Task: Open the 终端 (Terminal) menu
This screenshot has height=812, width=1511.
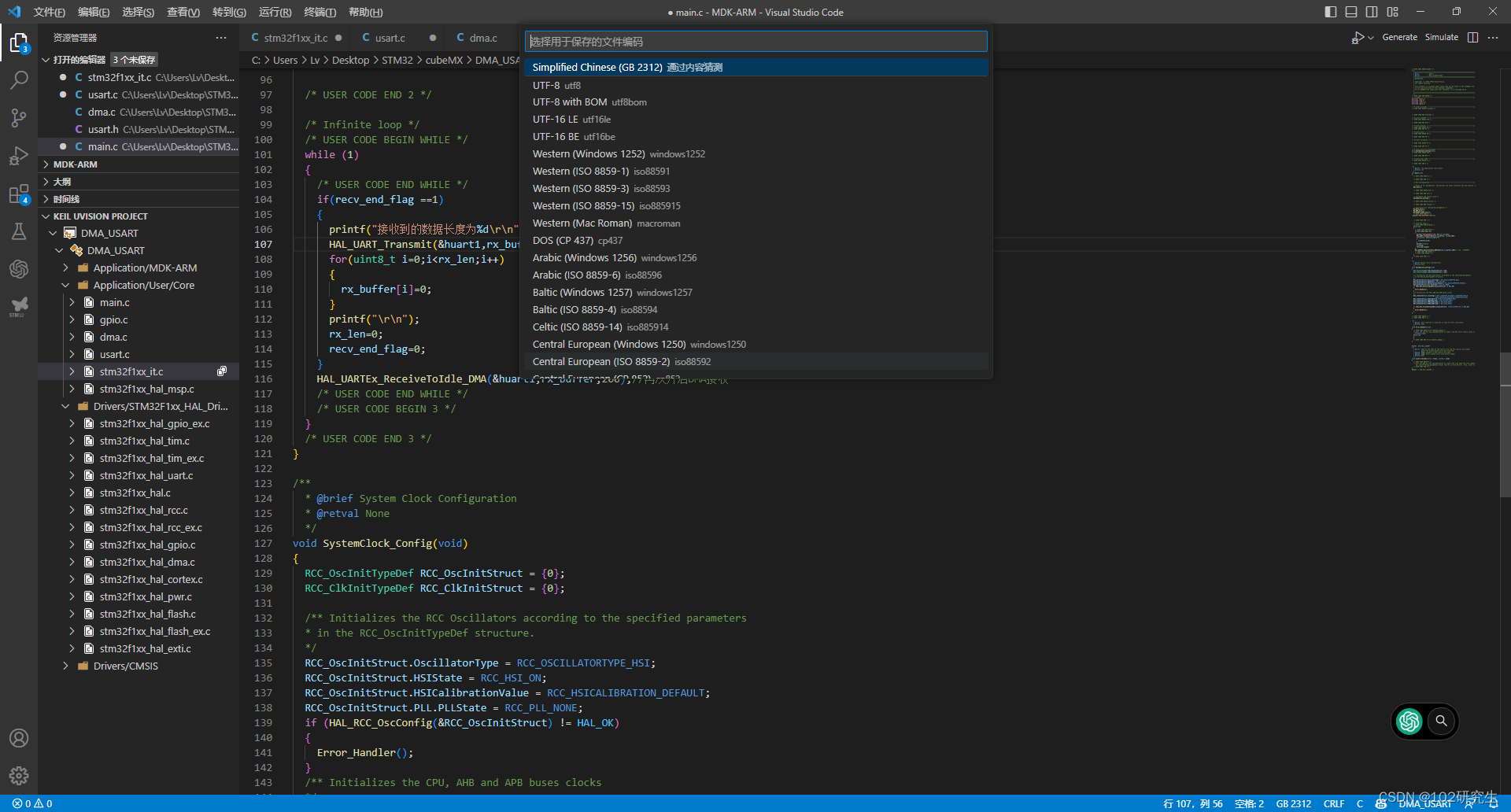Action: [x=320, y=12]
